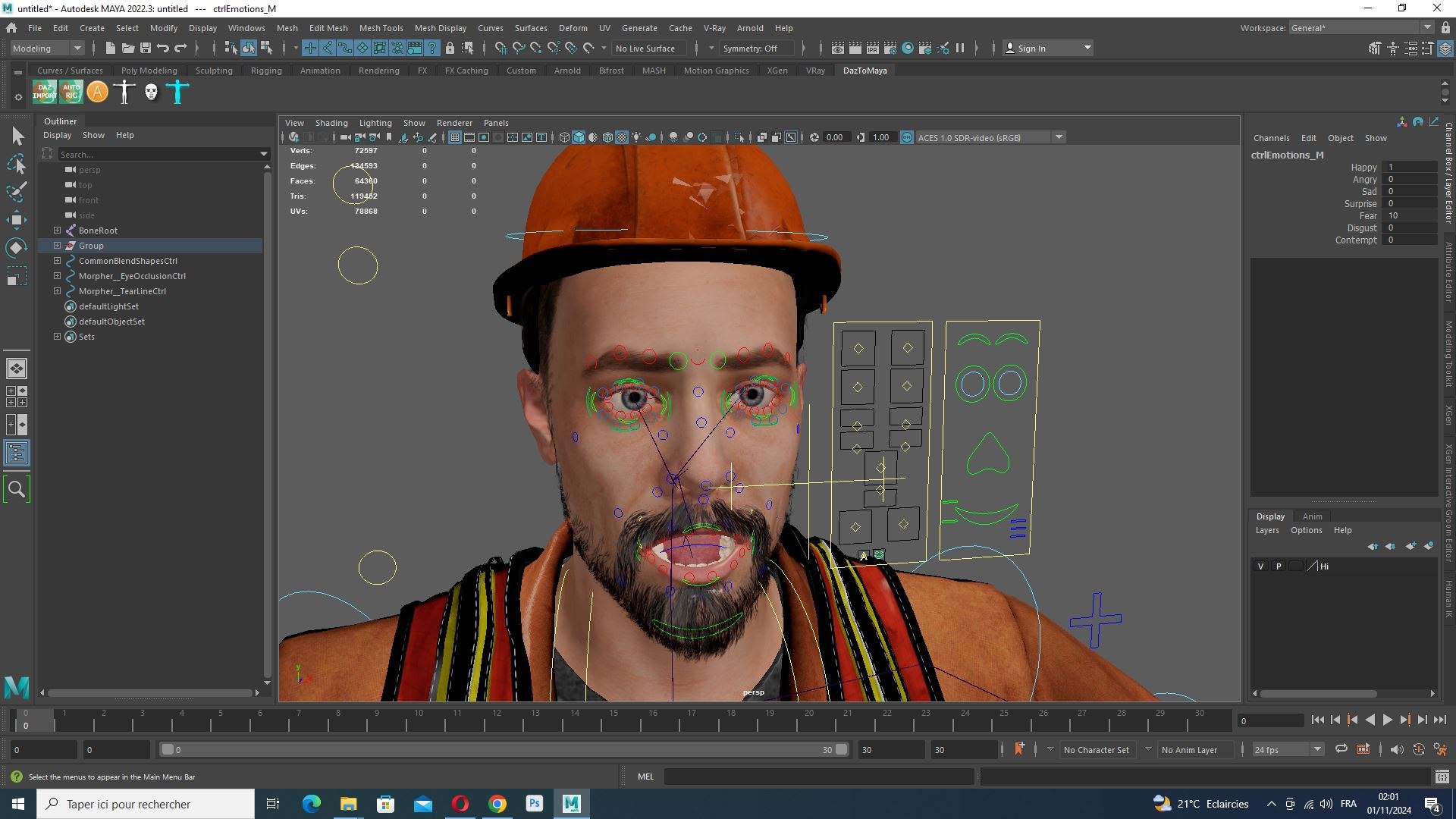Select the Rotate tool in toolbox
This screenshot has height=819, width=1456.
17,248
